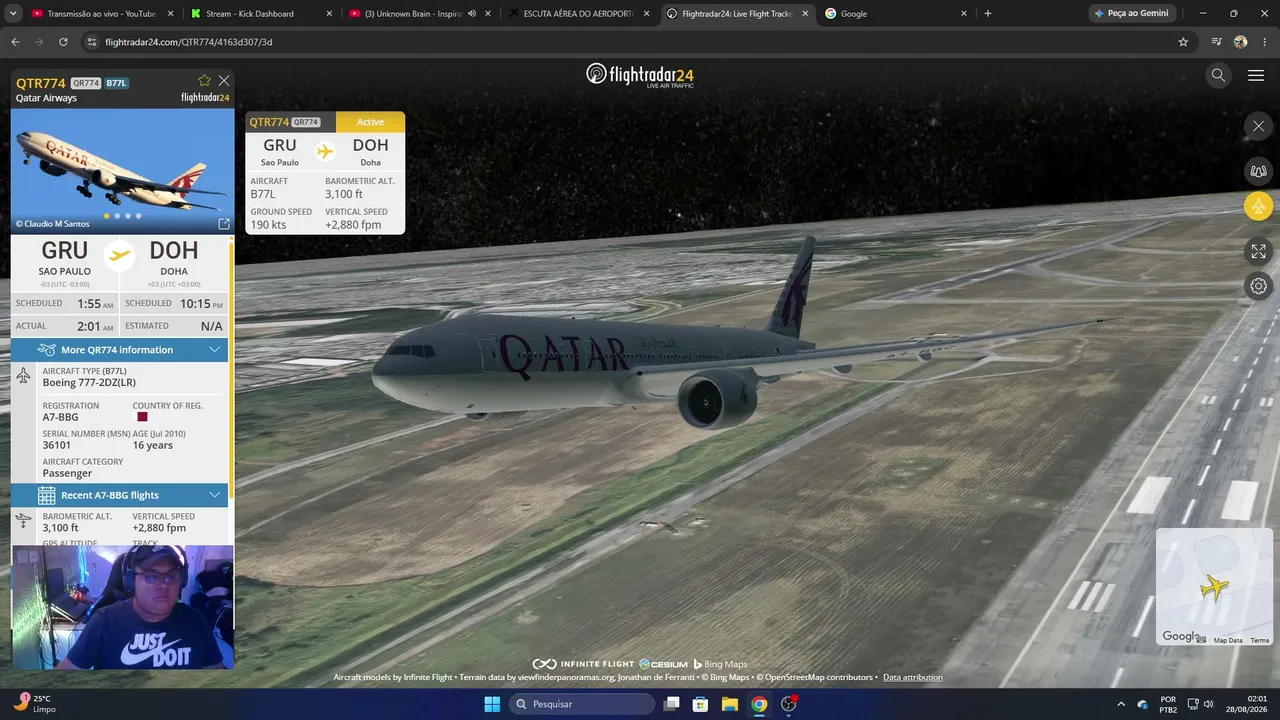Screen dimensions: 1280x720
Task: Close the QTR774 flight details panel
Action: [x=224, y=81]
